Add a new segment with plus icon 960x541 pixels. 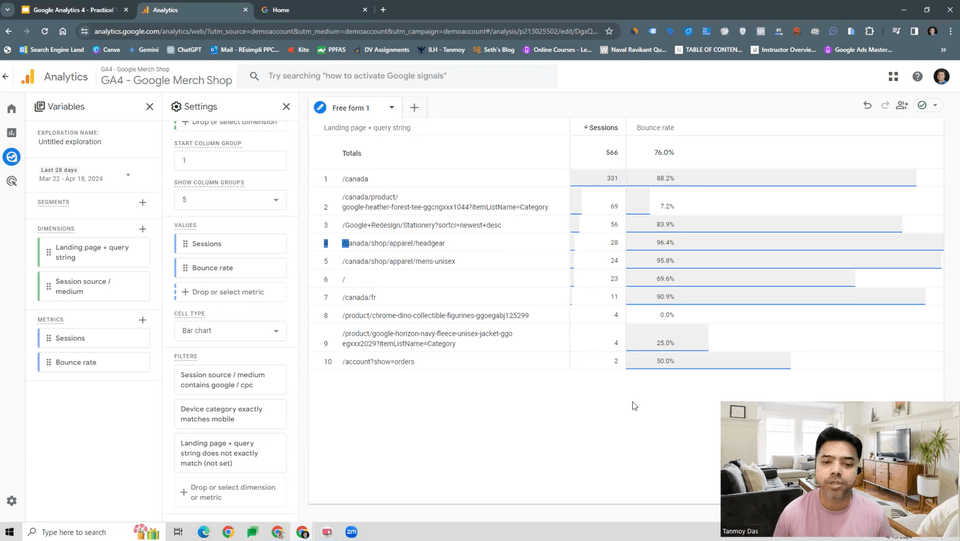tap(143, 203)
